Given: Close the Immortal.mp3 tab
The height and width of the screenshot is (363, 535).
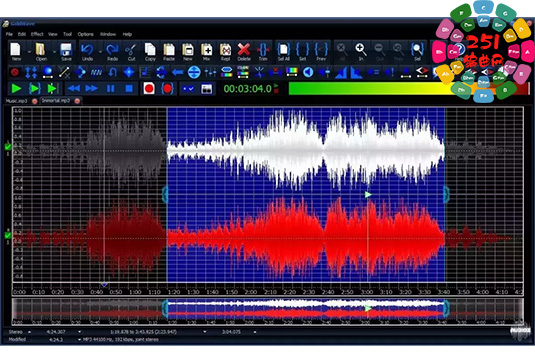Looking at the screenshot, I should 77,101.
